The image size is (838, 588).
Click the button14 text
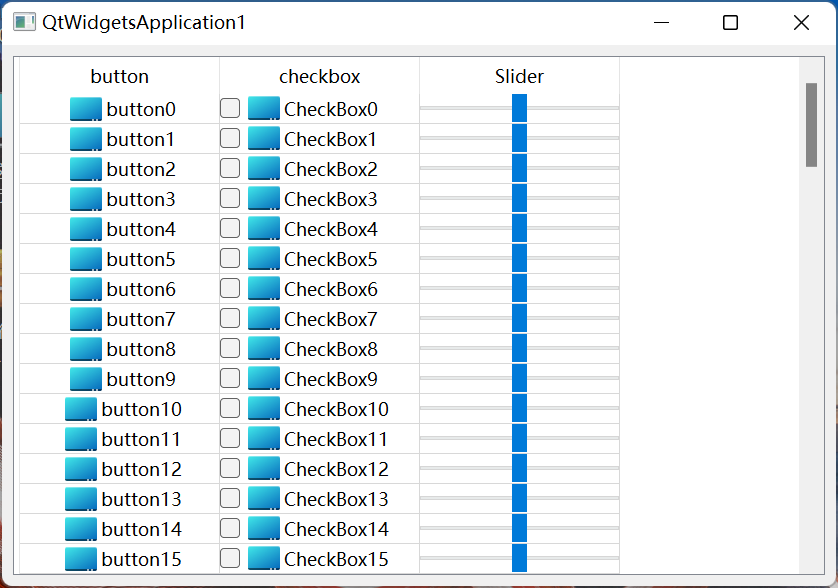pos(142,529)
